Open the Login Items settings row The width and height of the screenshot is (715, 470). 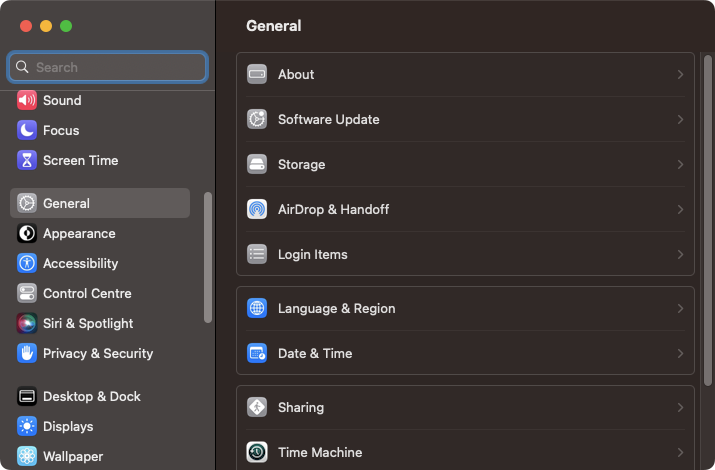pos(465,254)
